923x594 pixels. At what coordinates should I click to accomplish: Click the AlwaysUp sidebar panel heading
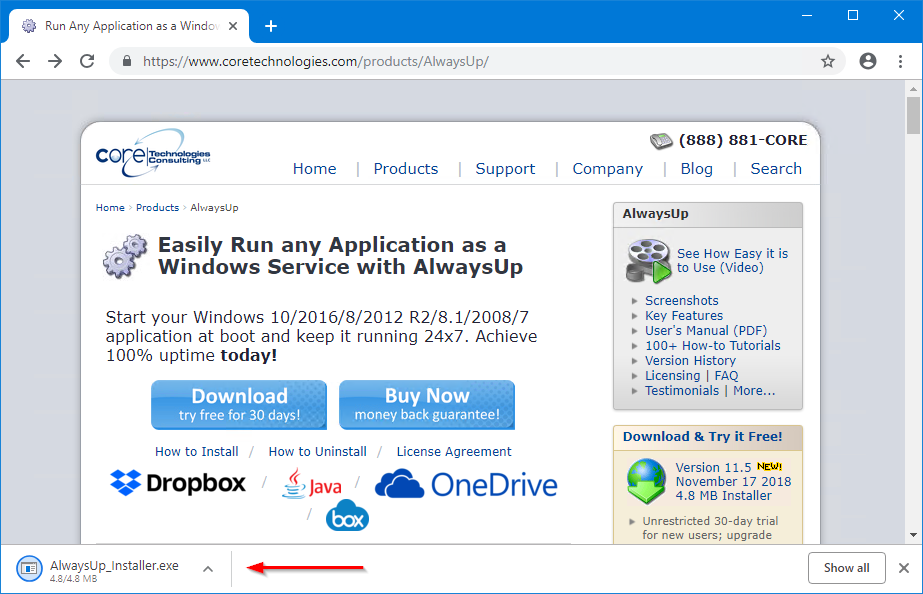tap(655, 214)
